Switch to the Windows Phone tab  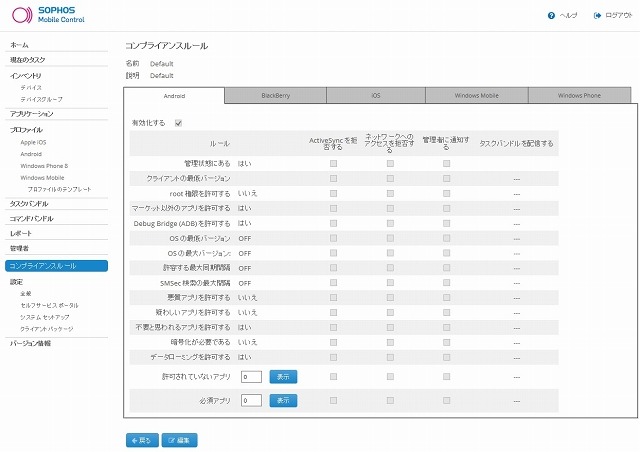coord(579,96)
